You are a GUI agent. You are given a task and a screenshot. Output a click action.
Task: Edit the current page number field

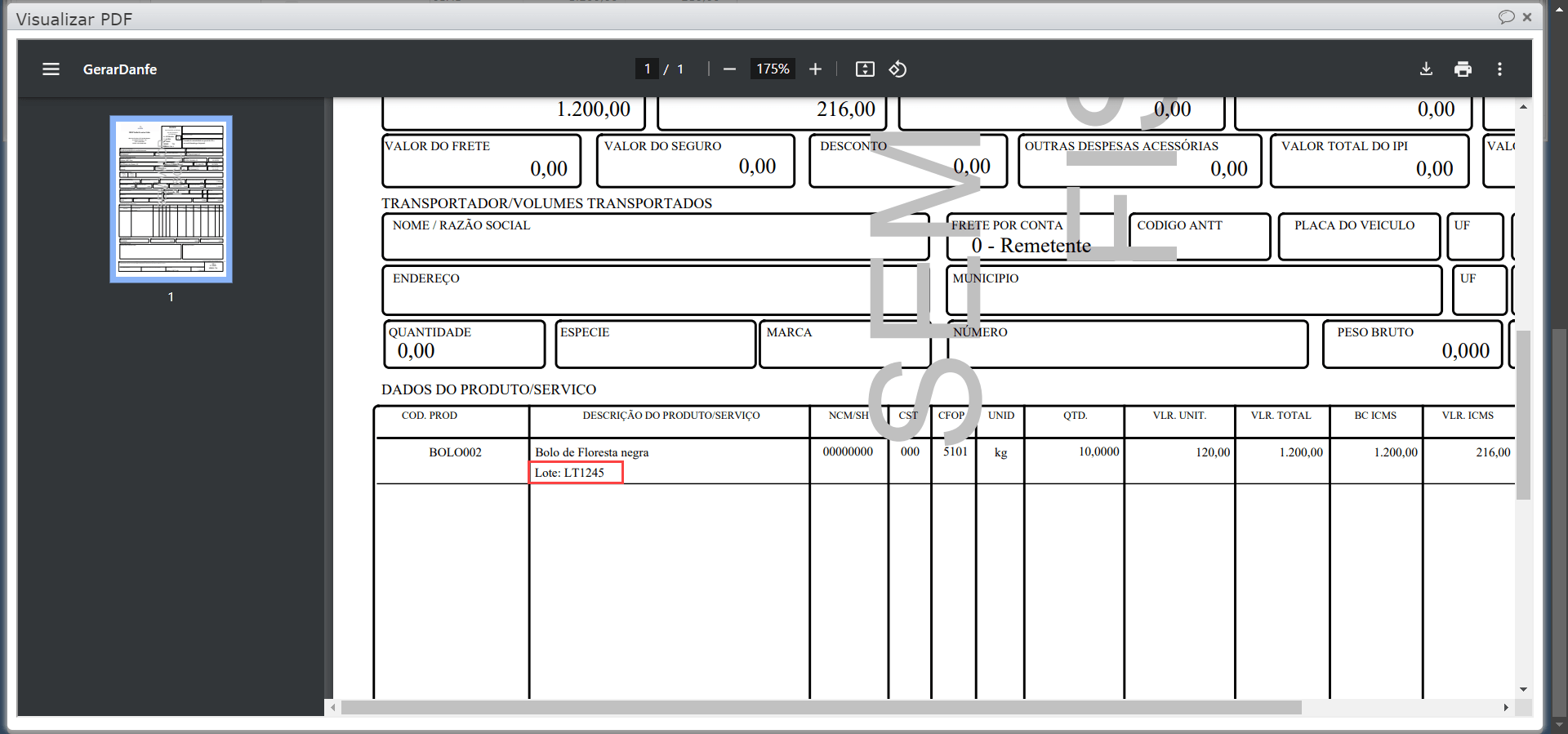(647, 69)
